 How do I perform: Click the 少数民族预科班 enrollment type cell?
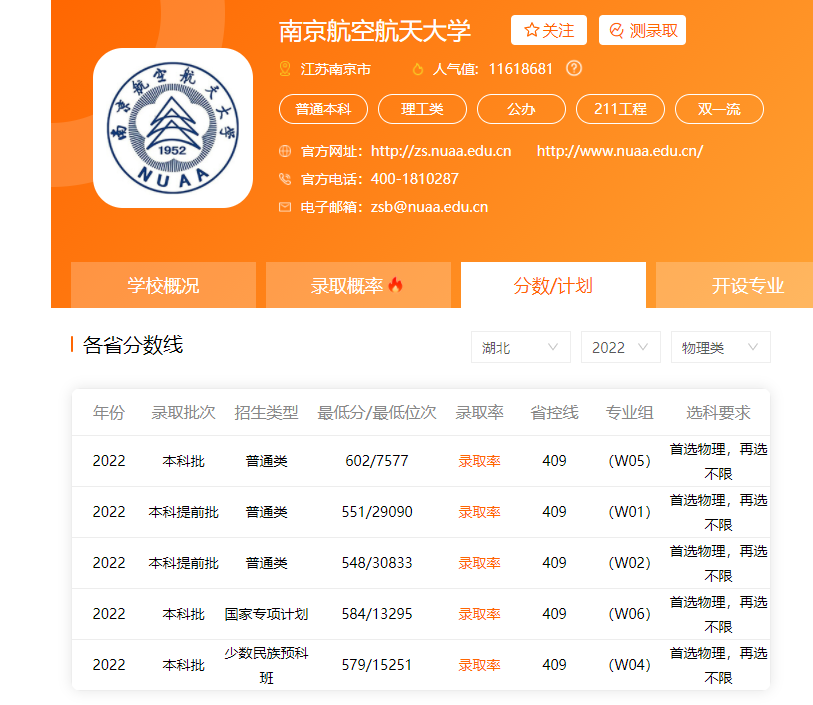point(267,665)
